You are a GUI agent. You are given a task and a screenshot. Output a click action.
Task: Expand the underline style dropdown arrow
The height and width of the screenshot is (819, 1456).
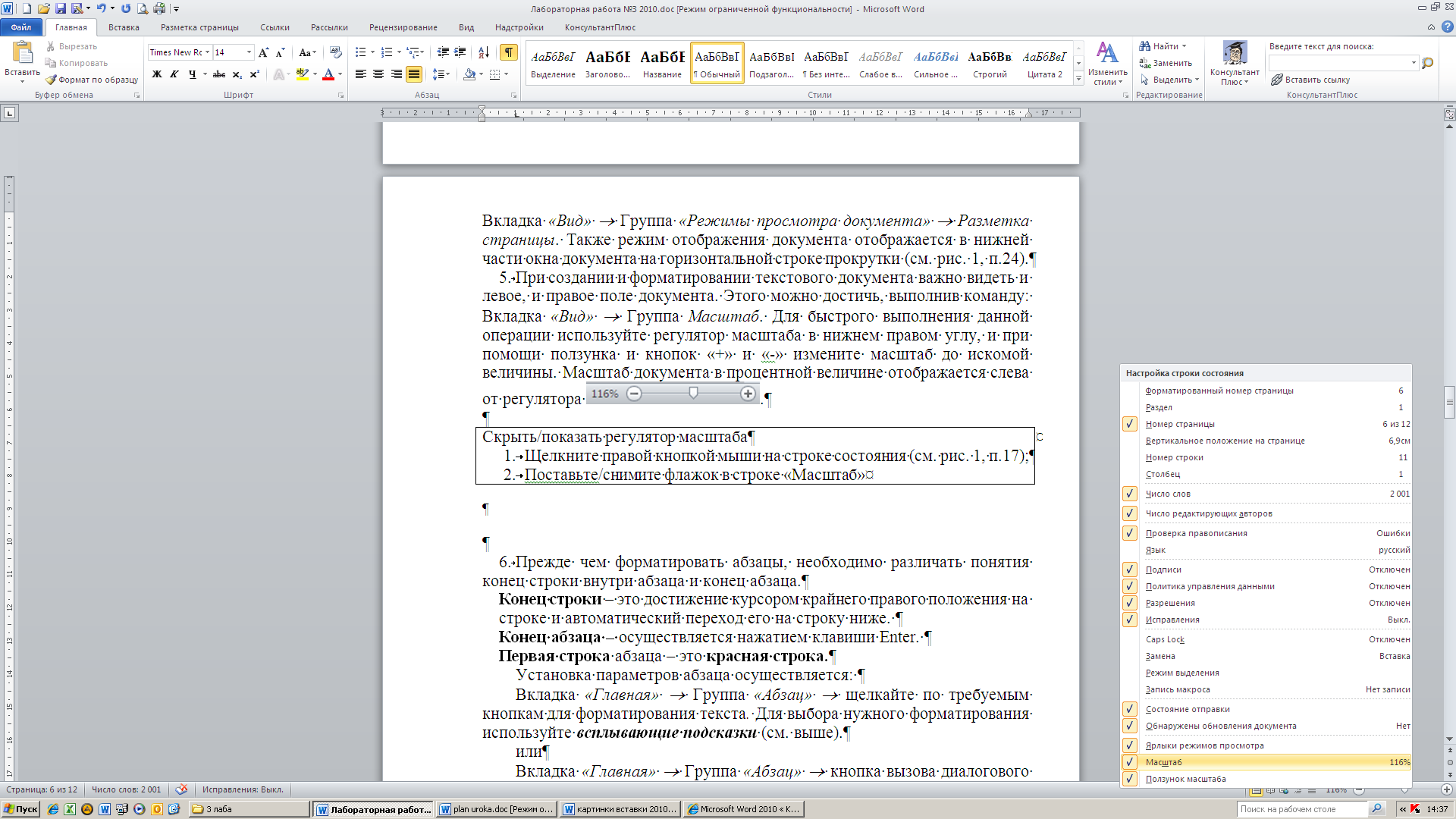point(205,74)
